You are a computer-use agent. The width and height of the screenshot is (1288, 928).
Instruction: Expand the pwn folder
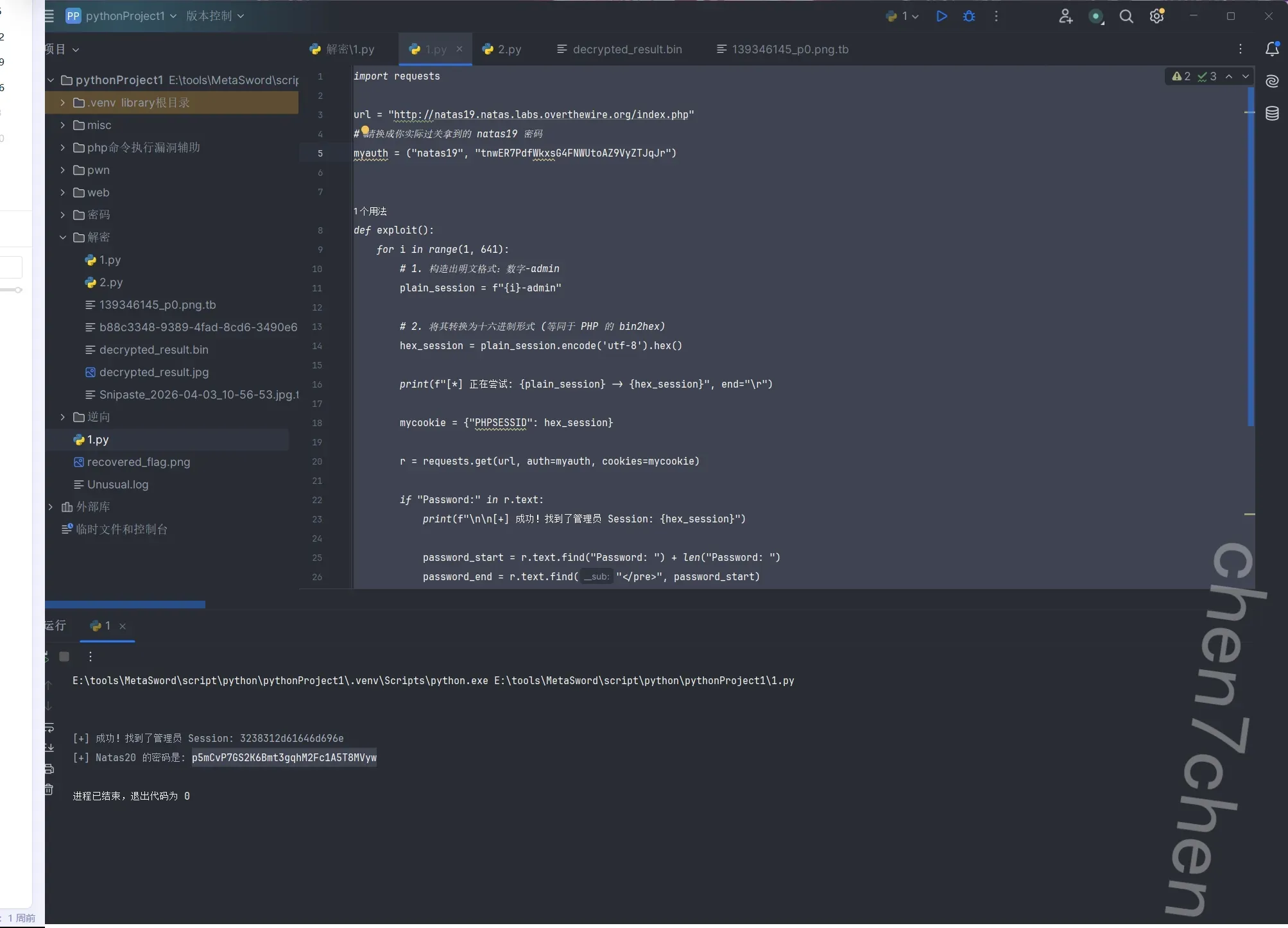(x=63, y=170)
